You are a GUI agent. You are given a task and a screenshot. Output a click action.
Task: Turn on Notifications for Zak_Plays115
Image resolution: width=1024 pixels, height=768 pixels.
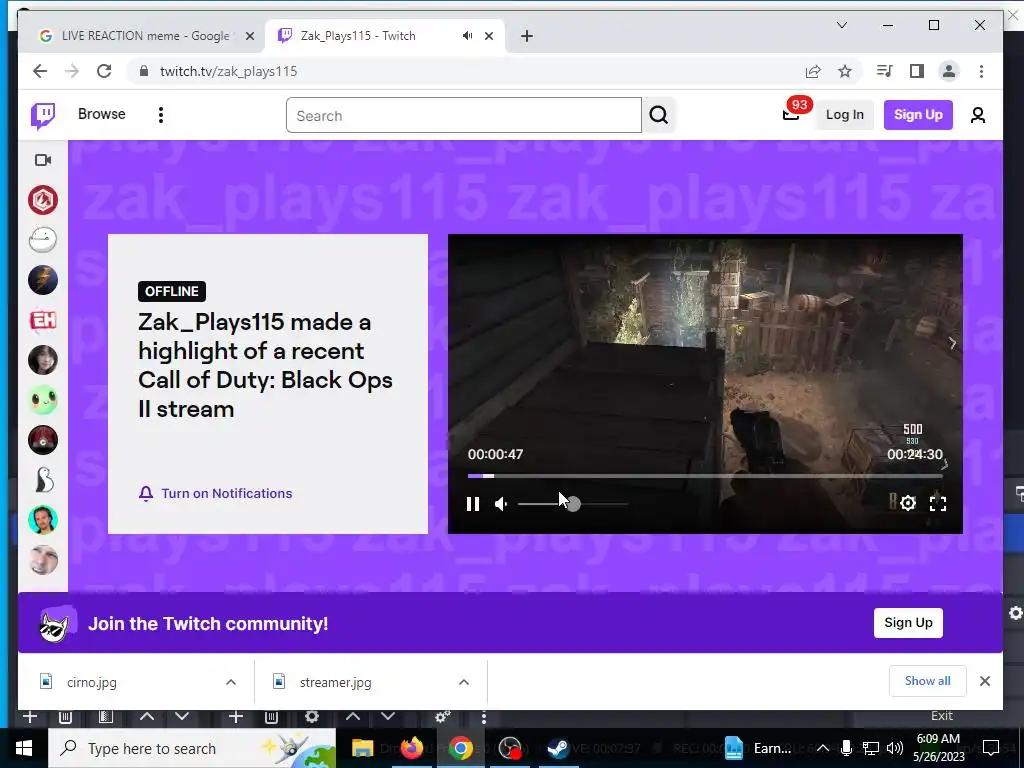(x=216, y=493)
